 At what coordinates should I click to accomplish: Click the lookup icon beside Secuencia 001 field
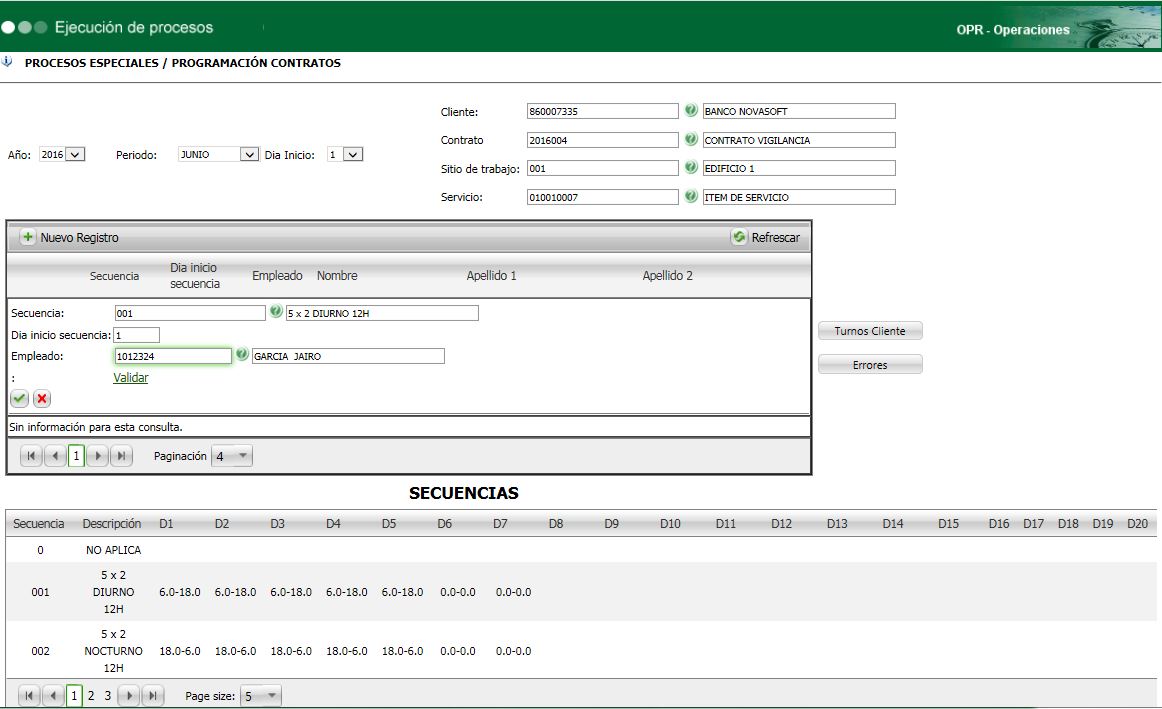click(276, 312)
